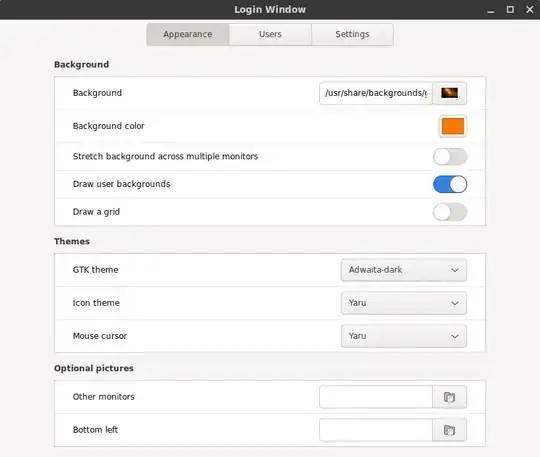Enable stretch background across multiple monitors
540x457 pixels.
(x=450, y=157)
